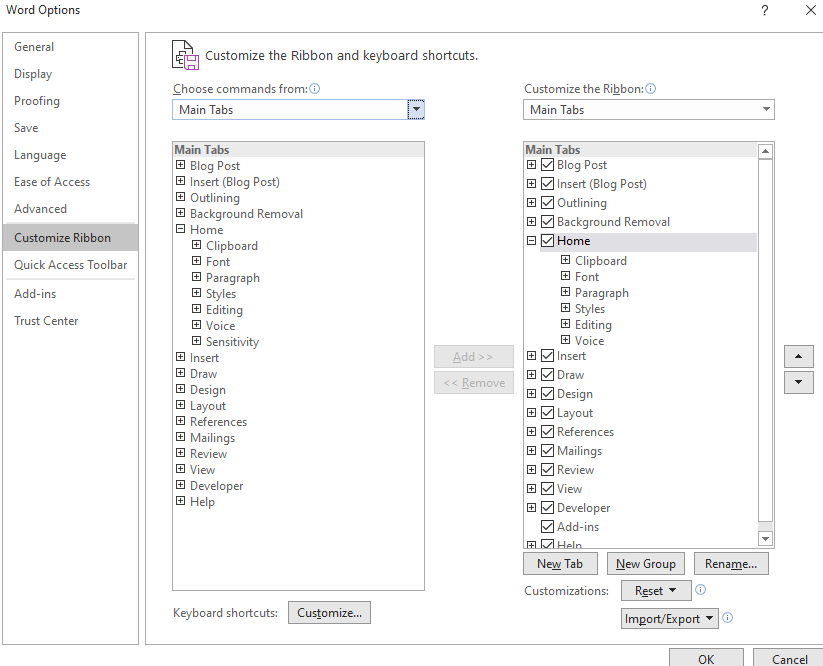
Task: Switch to Proofing options
Action: pyautogui.click(x=70, y=101)
